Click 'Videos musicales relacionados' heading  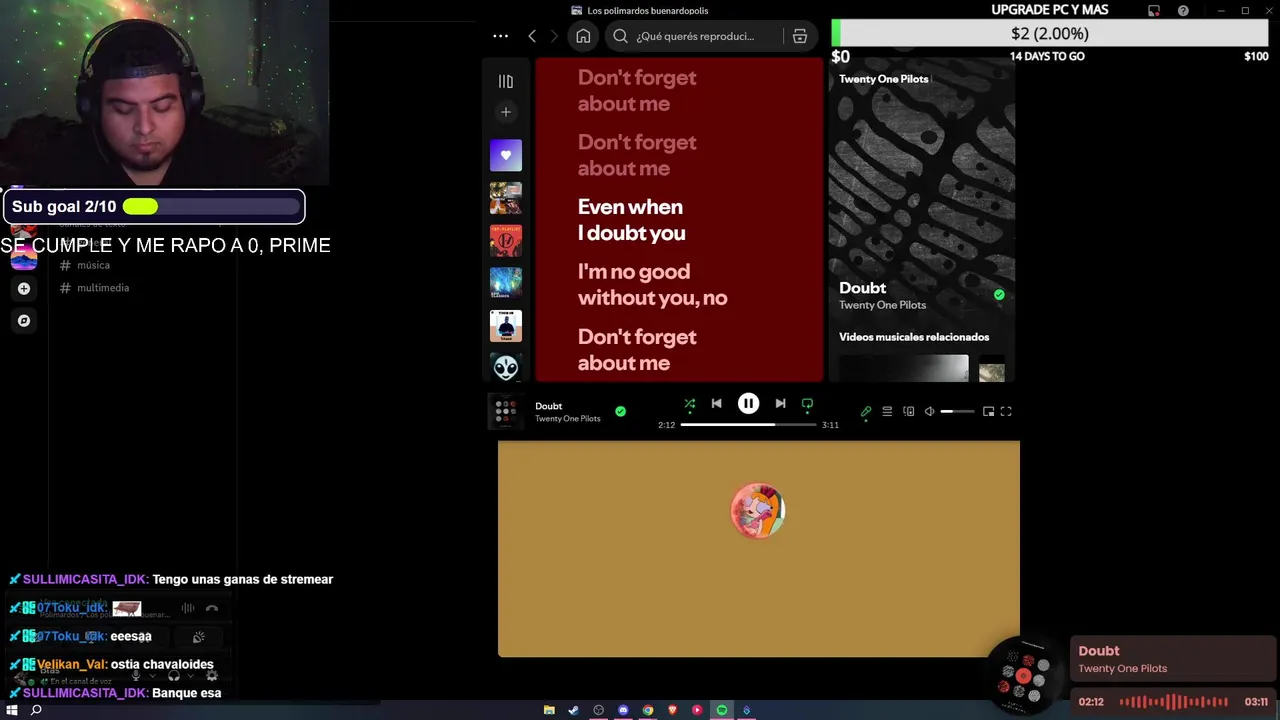[914, 337]
